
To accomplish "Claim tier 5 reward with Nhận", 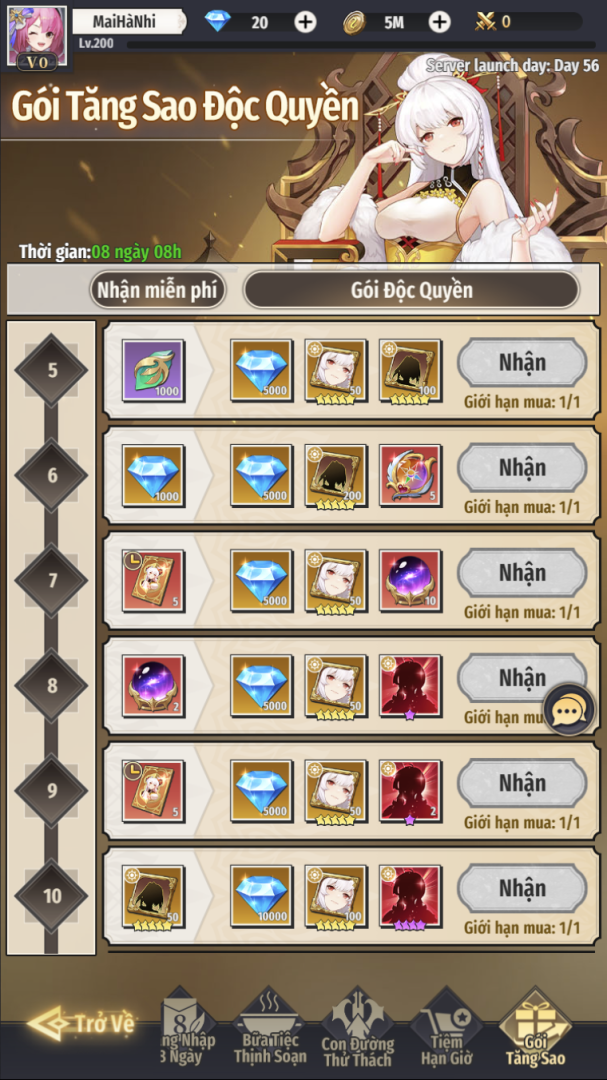I will pos(522,362).
